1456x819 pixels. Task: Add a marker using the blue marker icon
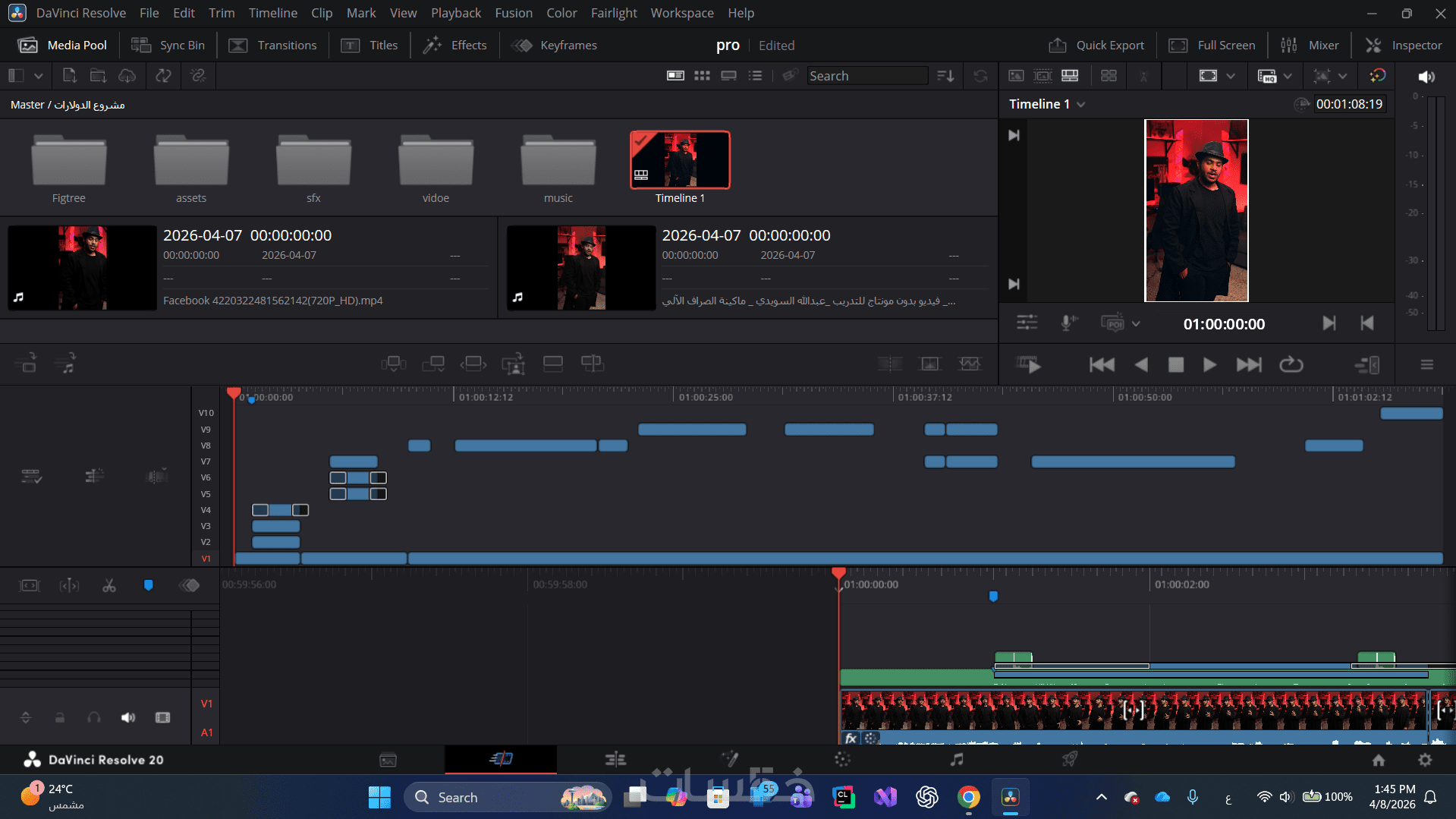(x=149, y=585)
